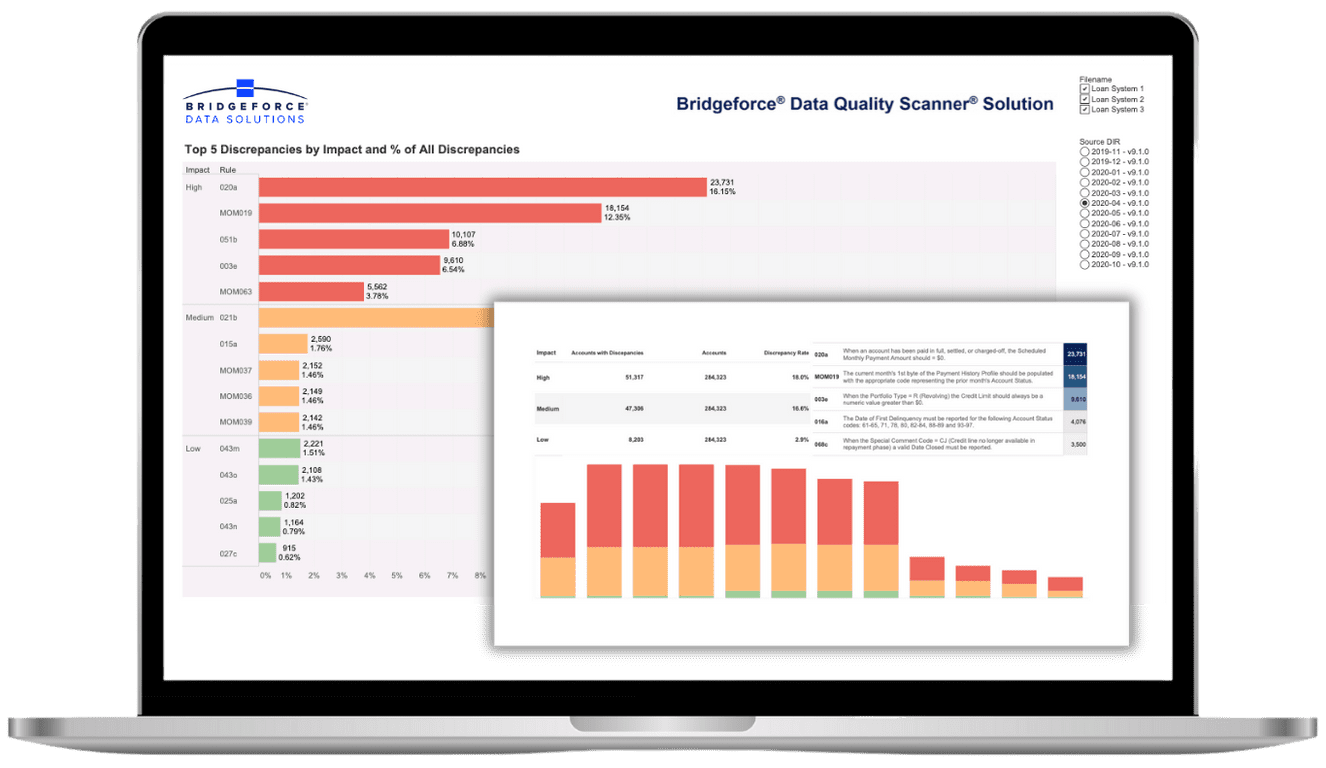Select the green bar for rule 043m
This screenshot has width=1326, height=768.
(280, 448)
